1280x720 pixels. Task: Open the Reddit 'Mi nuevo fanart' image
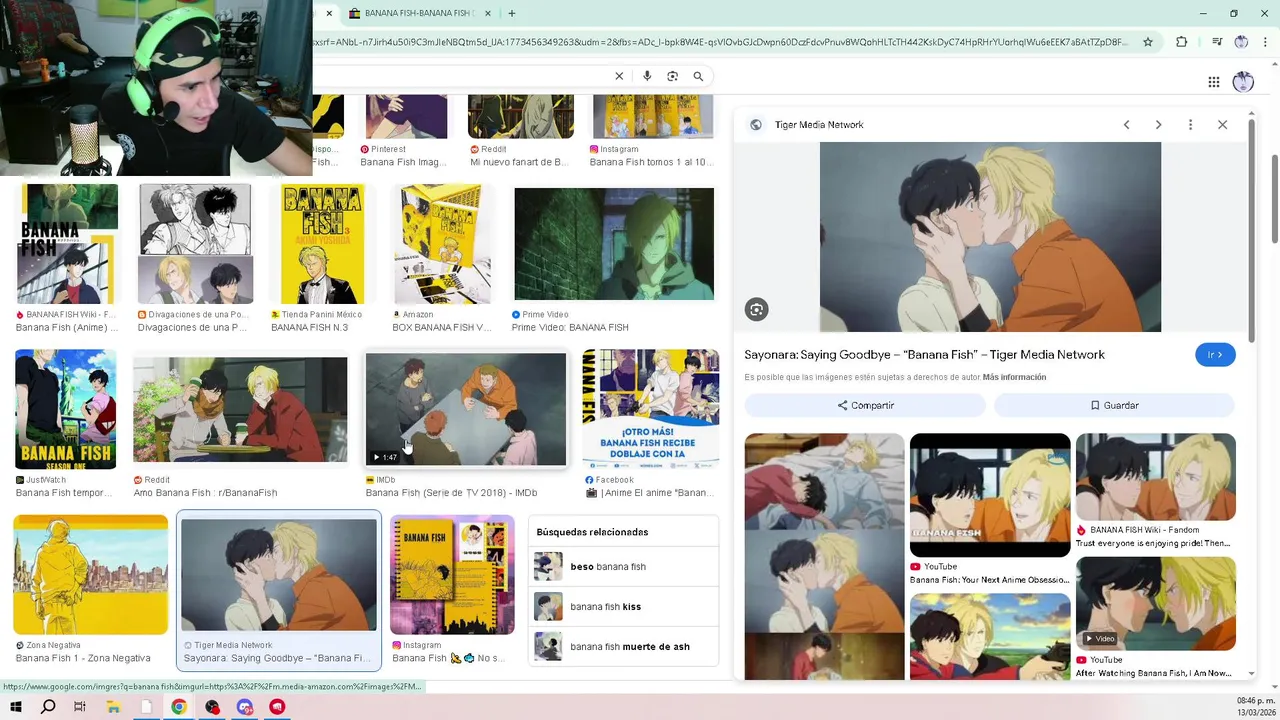click(x=521, y=117)
